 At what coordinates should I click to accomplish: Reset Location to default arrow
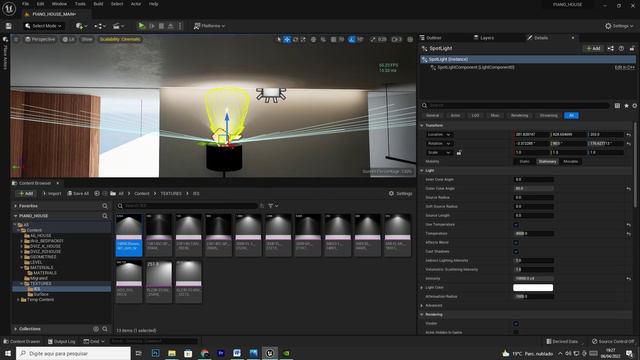click(629, 134)
